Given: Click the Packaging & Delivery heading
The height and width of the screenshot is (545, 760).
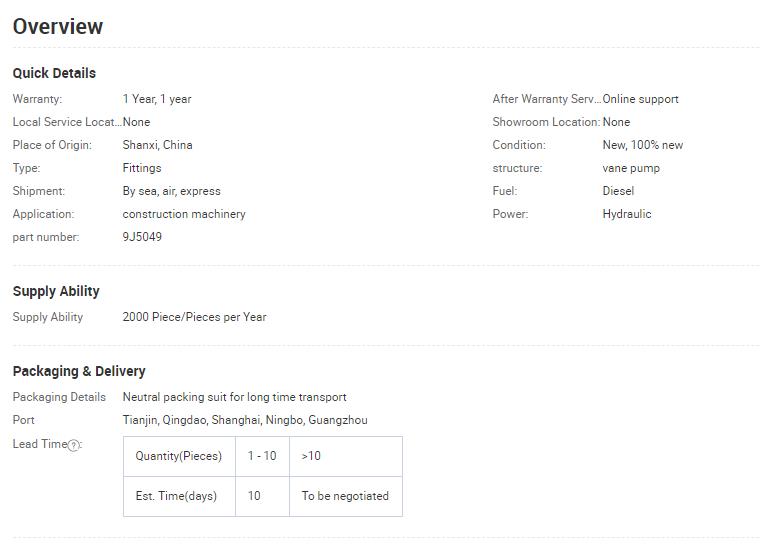Looking at the screenshot, I should click(x=79, y=371).
